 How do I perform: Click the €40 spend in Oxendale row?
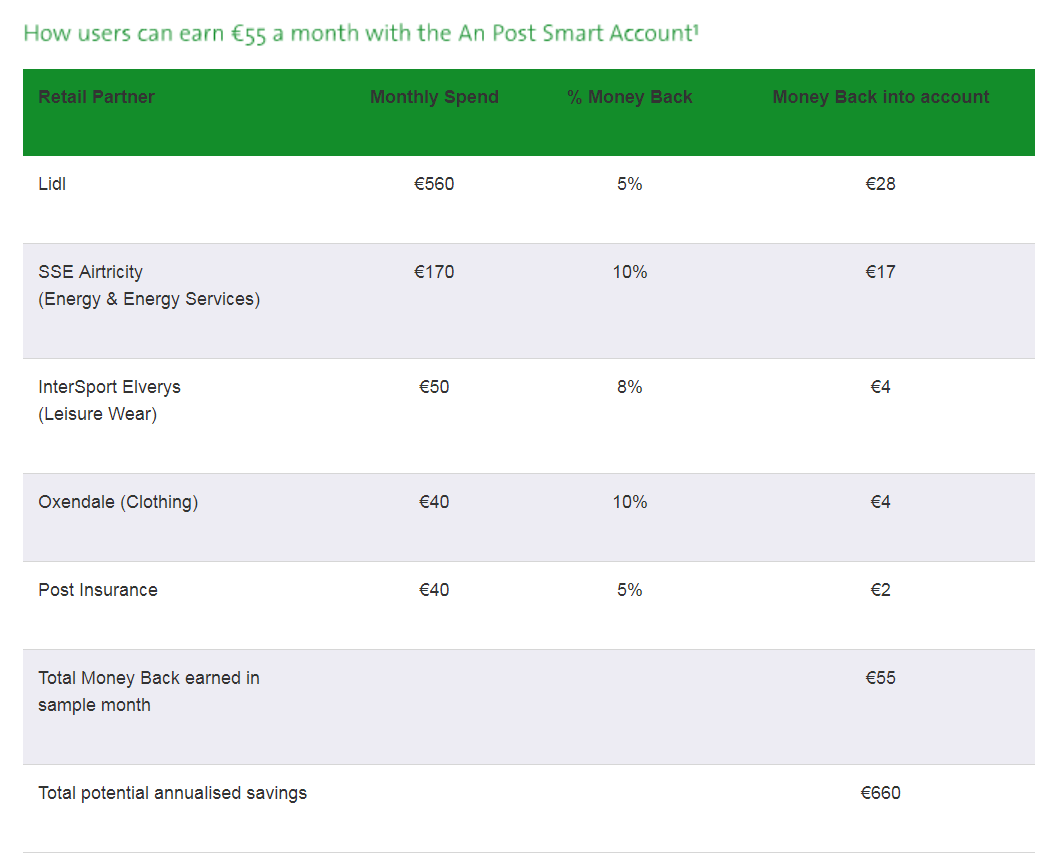tap(434, 502)
